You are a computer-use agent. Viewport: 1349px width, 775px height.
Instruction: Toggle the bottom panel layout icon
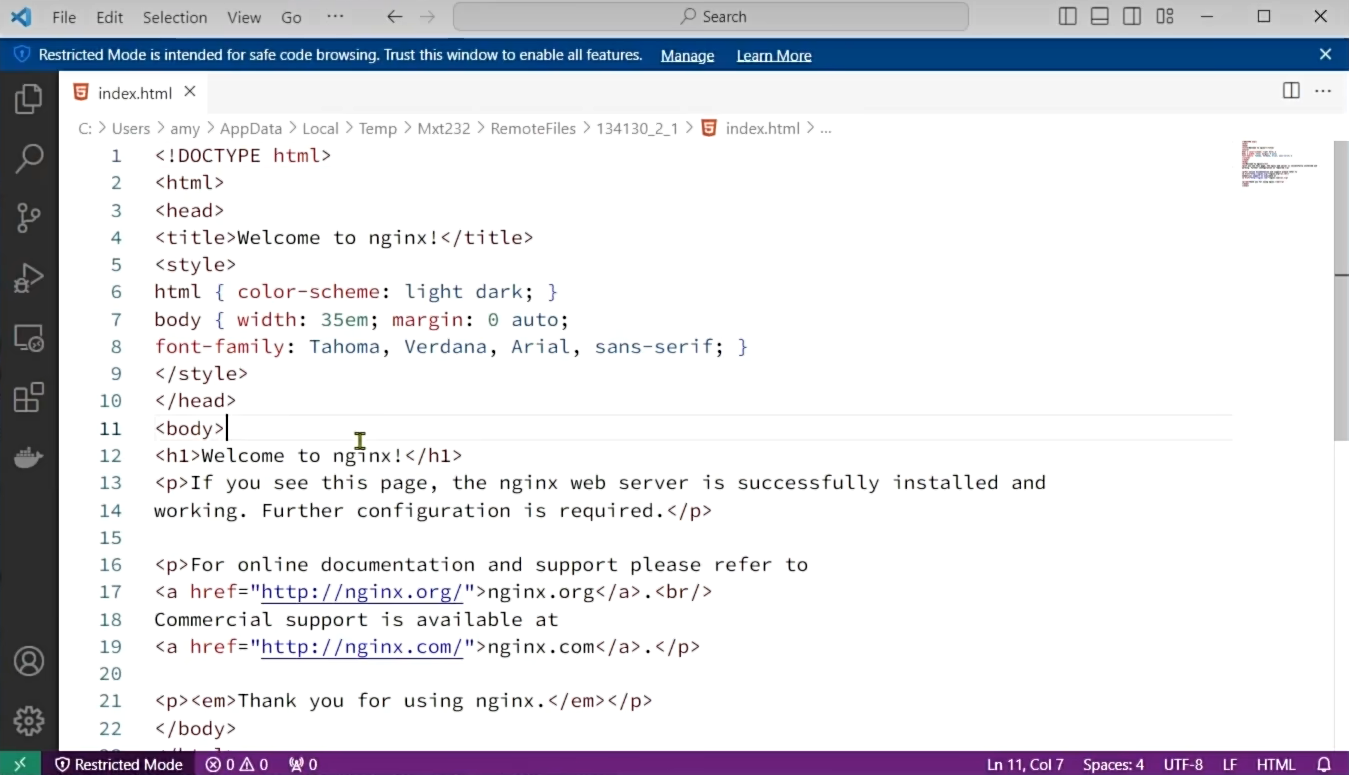pyautogui.click(x=1099, y=16)
